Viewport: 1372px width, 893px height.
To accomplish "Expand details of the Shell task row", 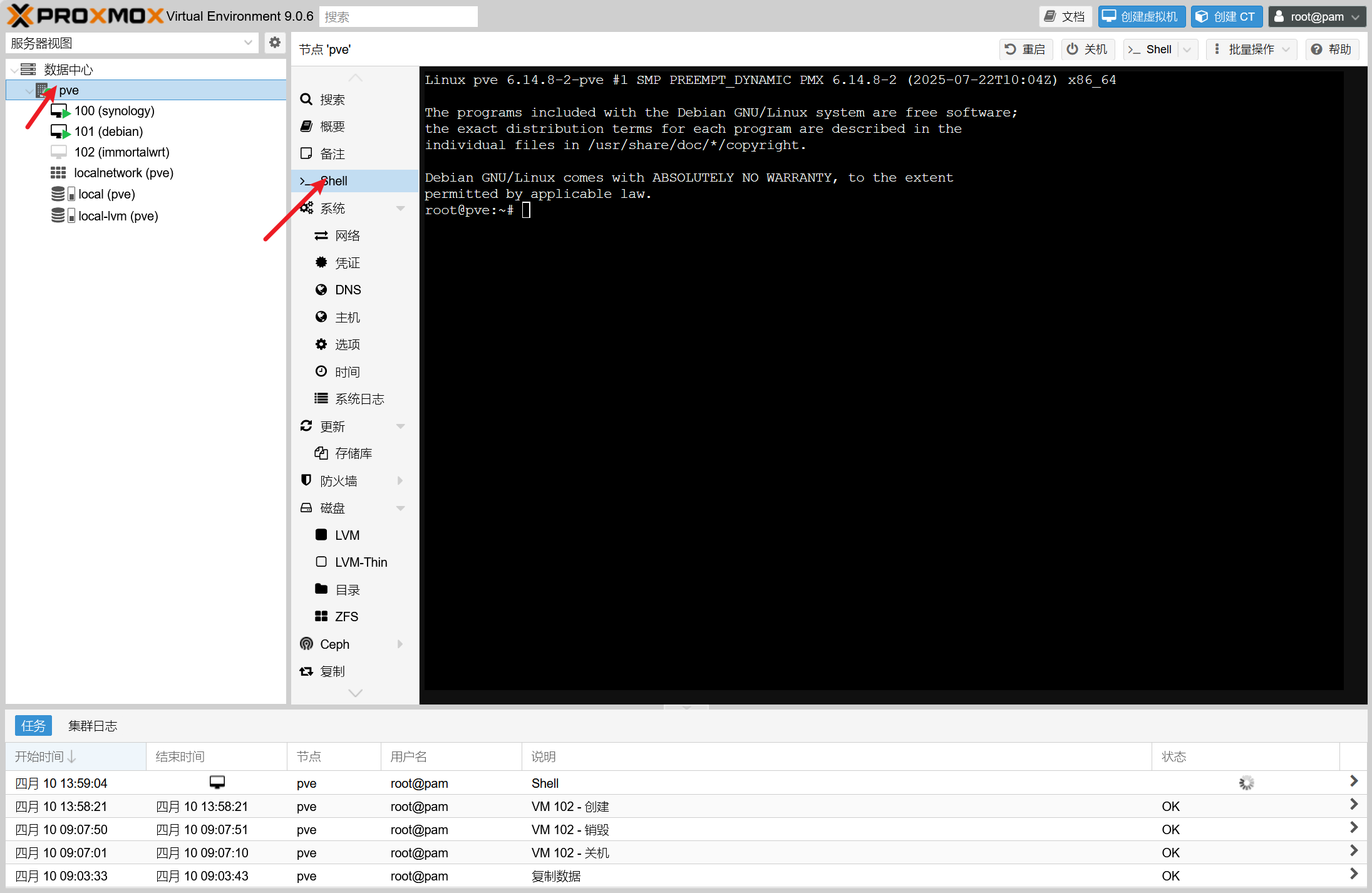I will (1354, 781).
